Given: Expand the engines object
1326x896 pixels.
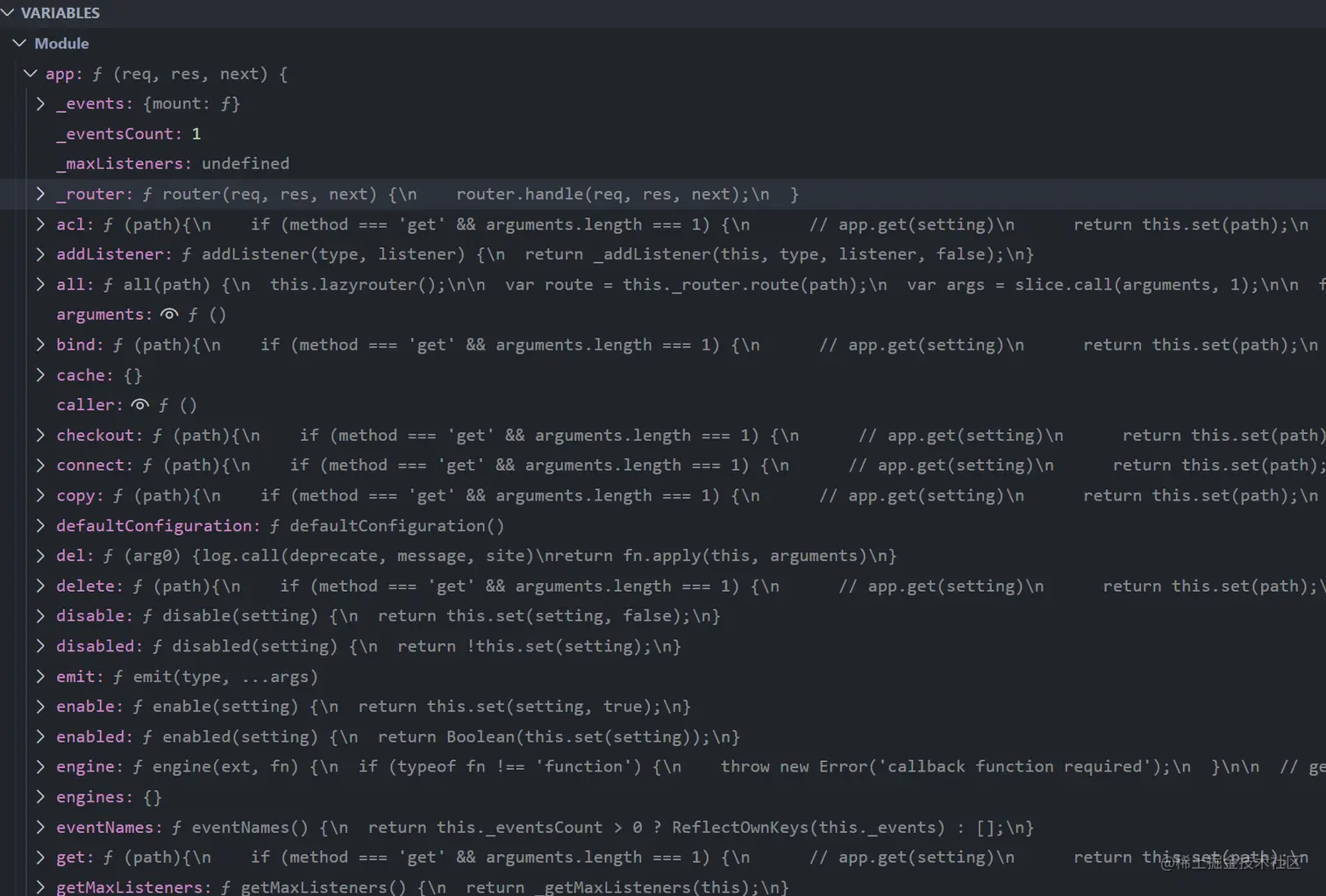Looking at the screenshot, I should [40, 796].
